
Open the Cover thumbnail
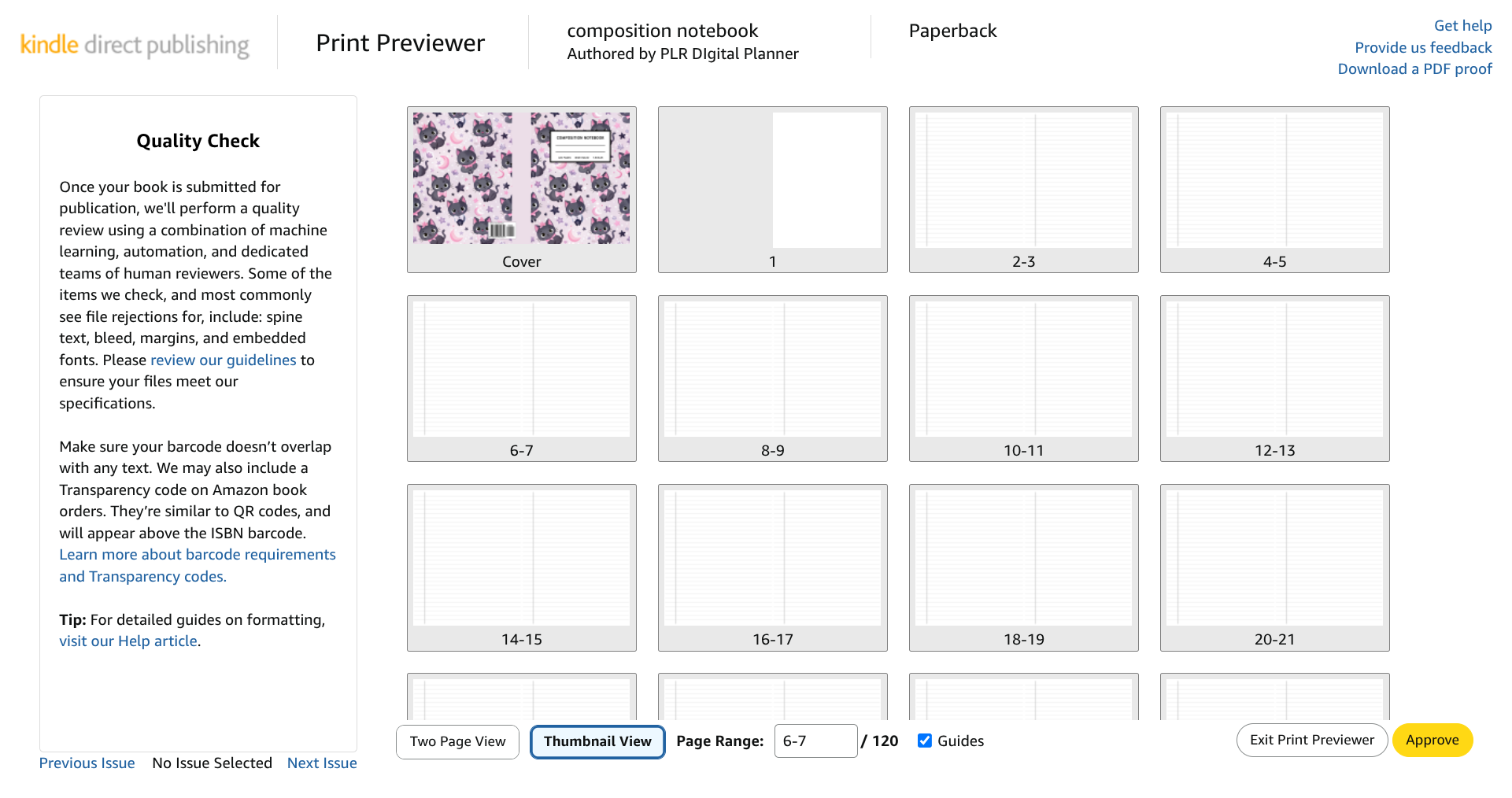[521, 190]
